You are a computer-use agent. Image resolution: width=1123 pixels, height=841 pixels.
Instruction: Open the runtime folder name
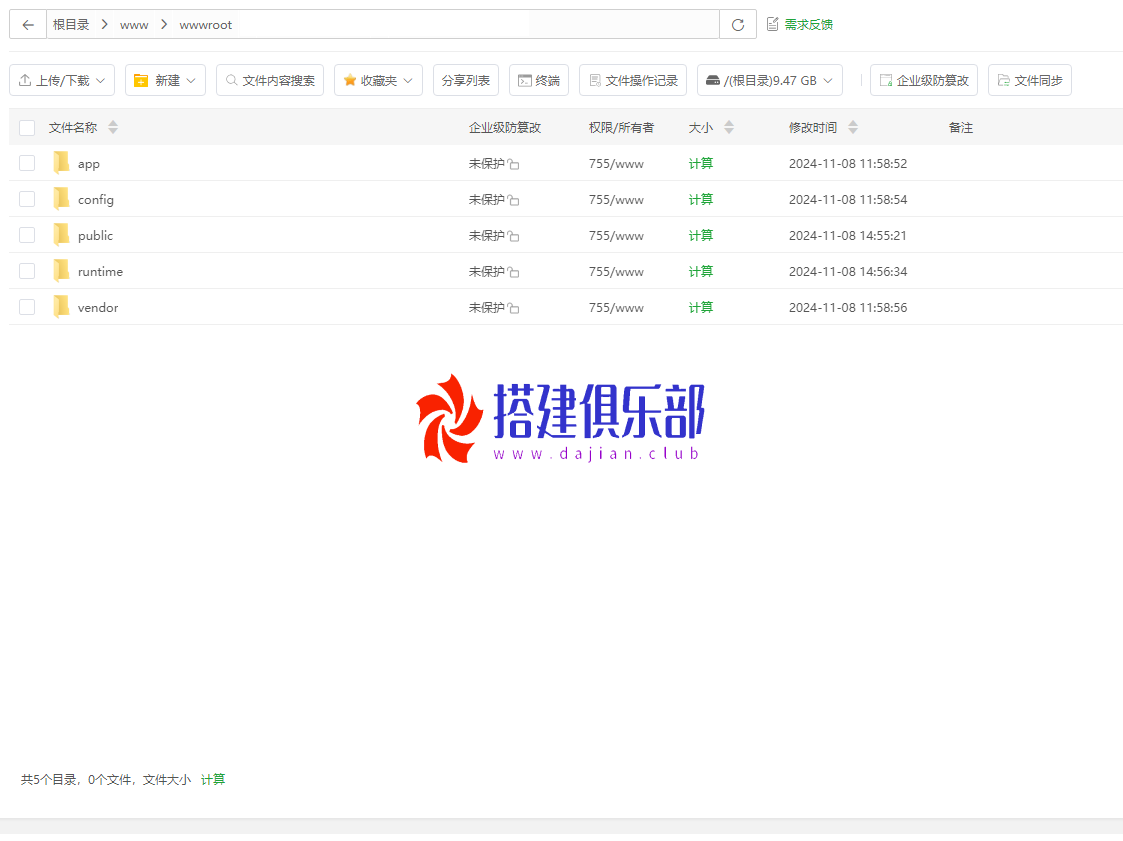click(100, 271)
